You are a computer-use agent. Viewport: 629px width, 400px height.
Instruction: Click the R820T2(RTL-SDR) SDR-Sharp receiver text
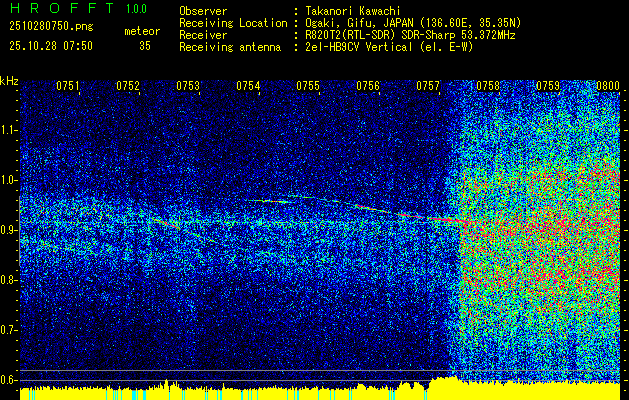tap(410, 35)
